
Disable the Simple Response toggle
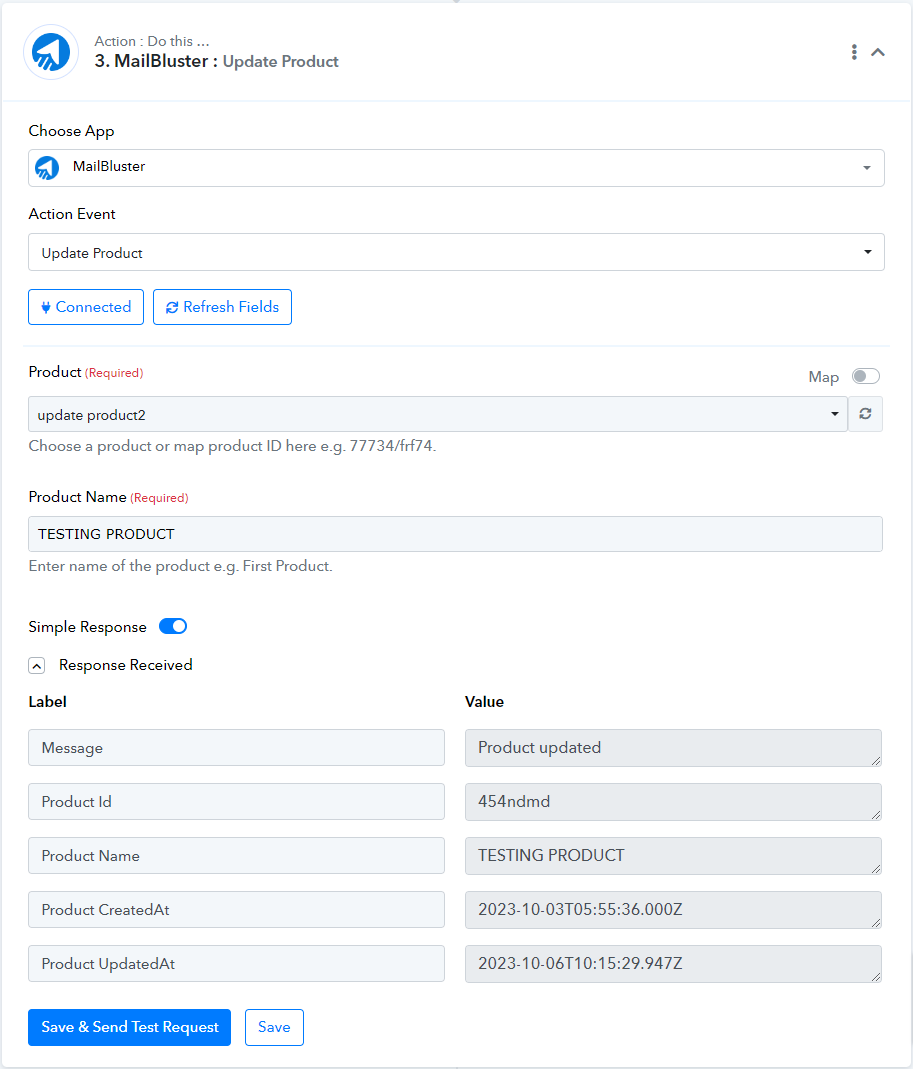point(173,627)
